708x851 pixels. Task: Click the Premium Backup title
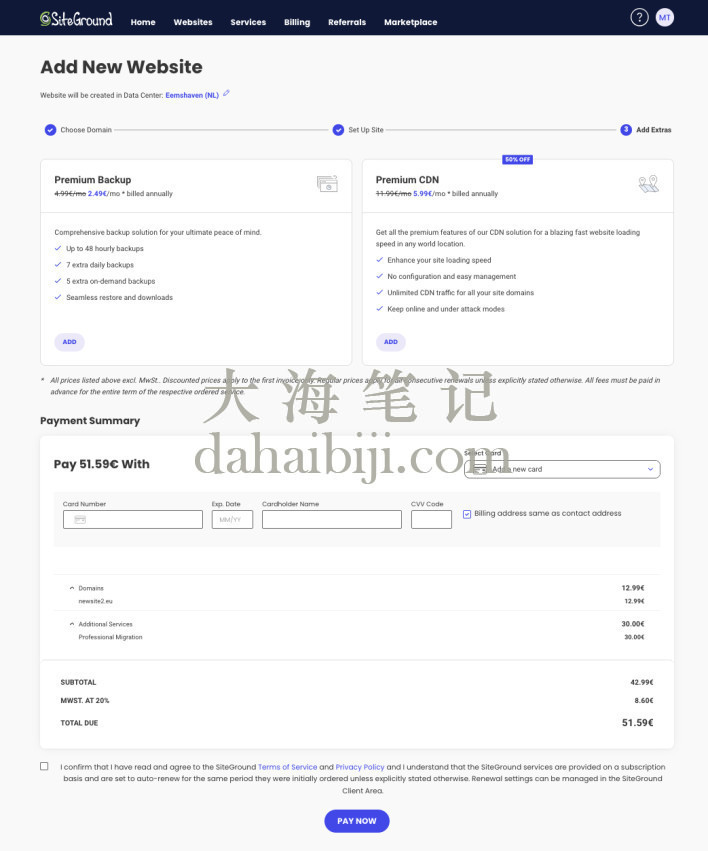93,180
